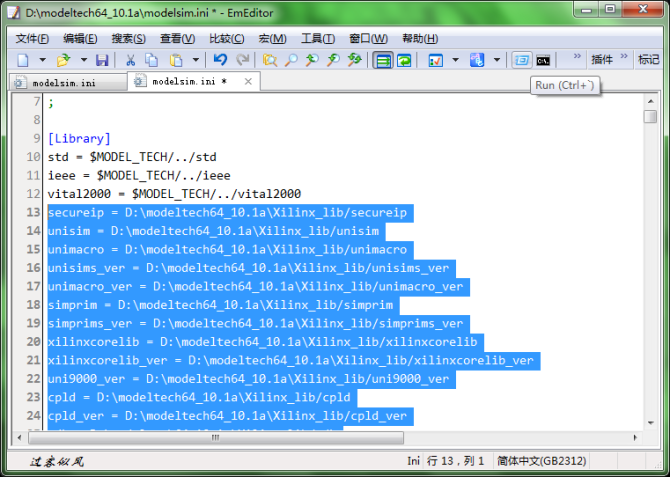
Task: Click the 标记 toolbar label
Action: click(x=649, y=60)
